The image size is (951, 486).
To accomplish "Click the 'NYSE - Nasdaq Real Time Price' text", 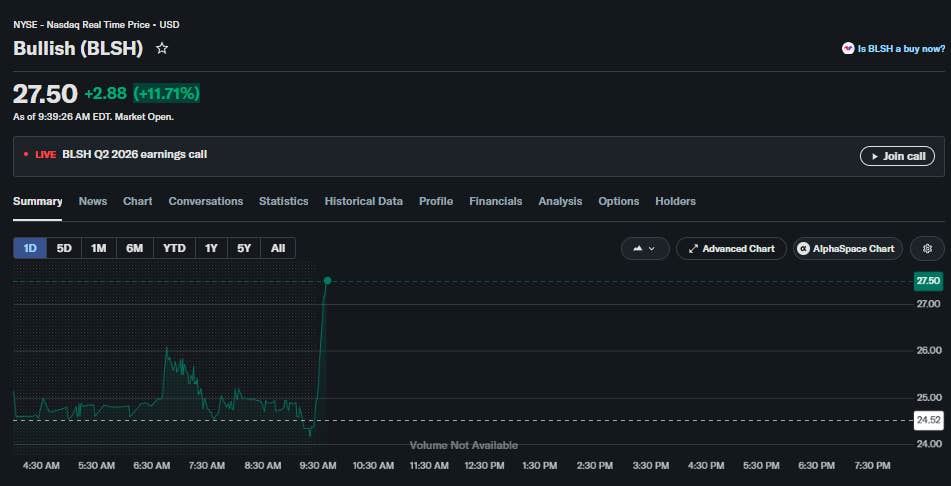I will point(81,25).
